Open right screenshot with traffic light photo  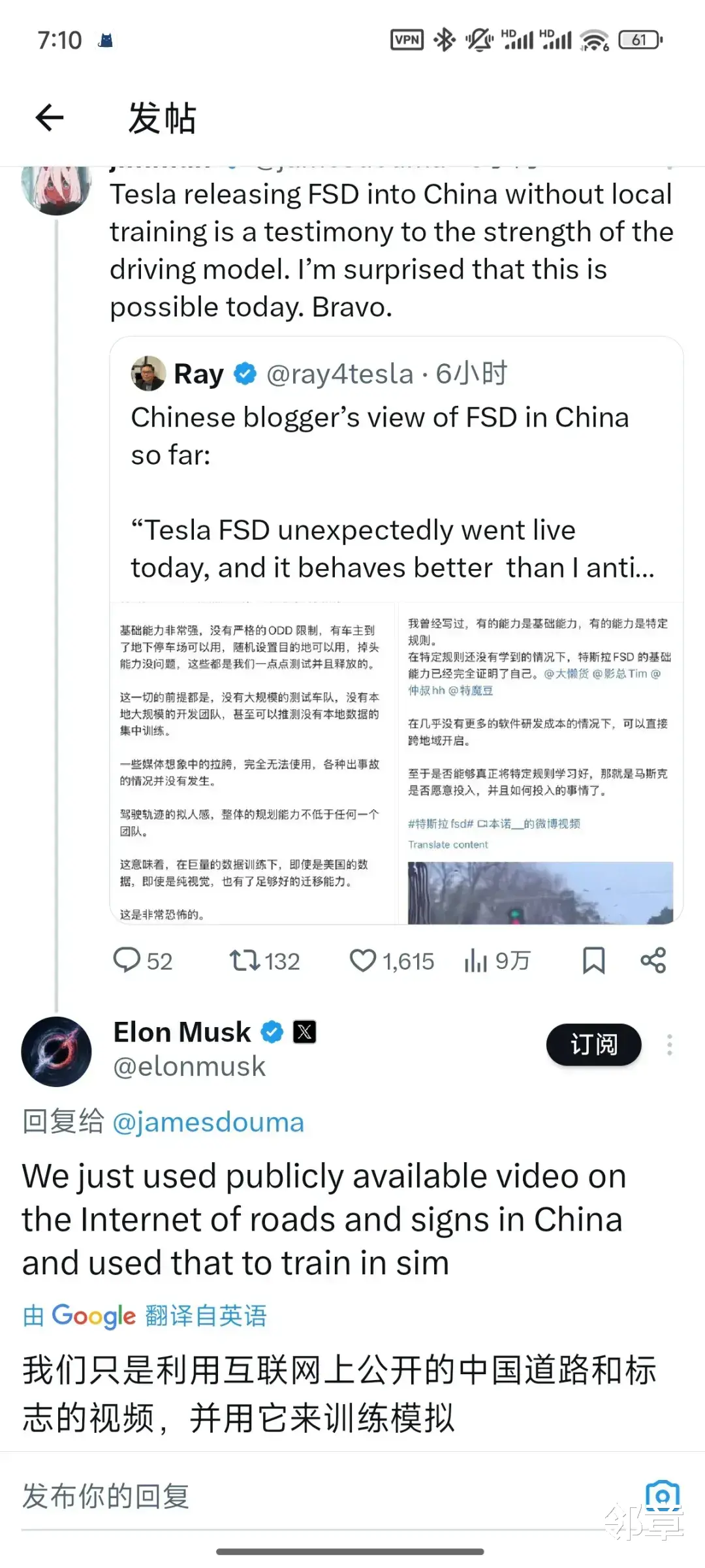(540, 763)
